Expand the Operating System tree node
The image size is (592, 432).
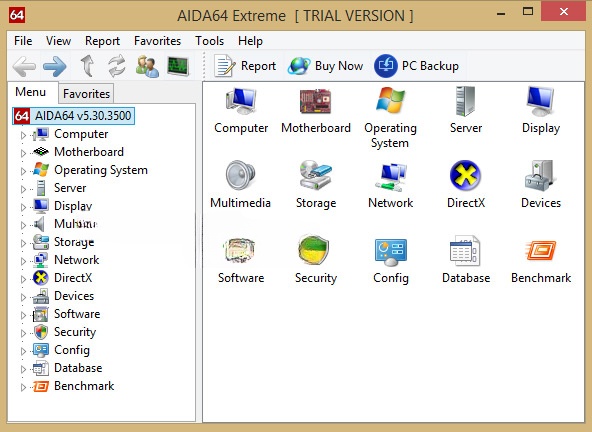coord(23,171)
